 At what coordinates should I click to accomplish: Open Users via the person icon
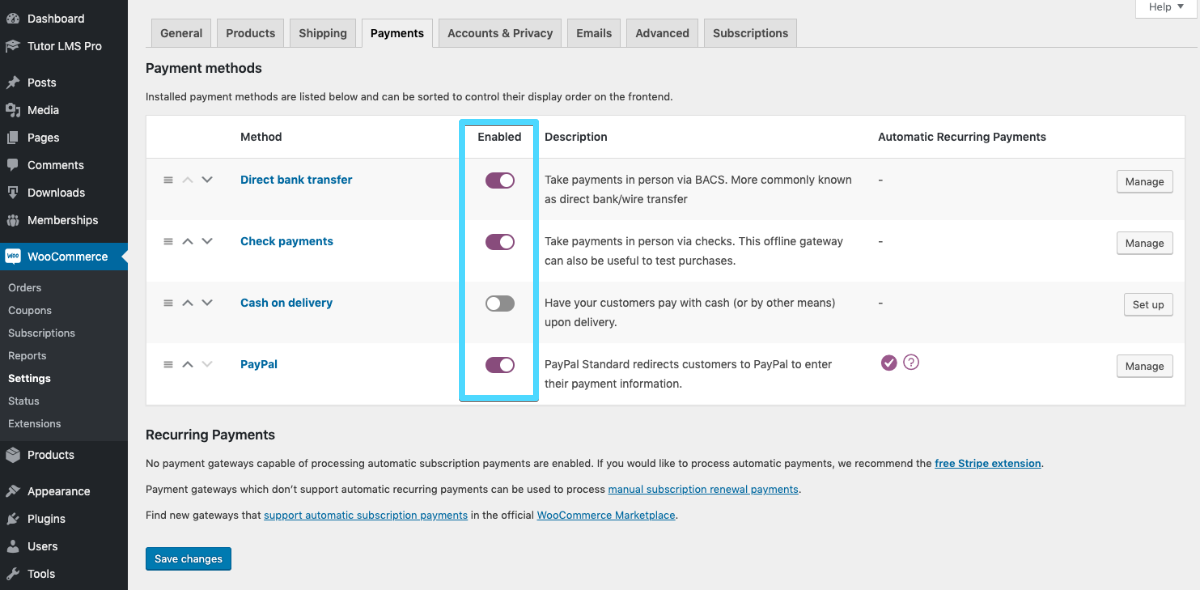13,546
